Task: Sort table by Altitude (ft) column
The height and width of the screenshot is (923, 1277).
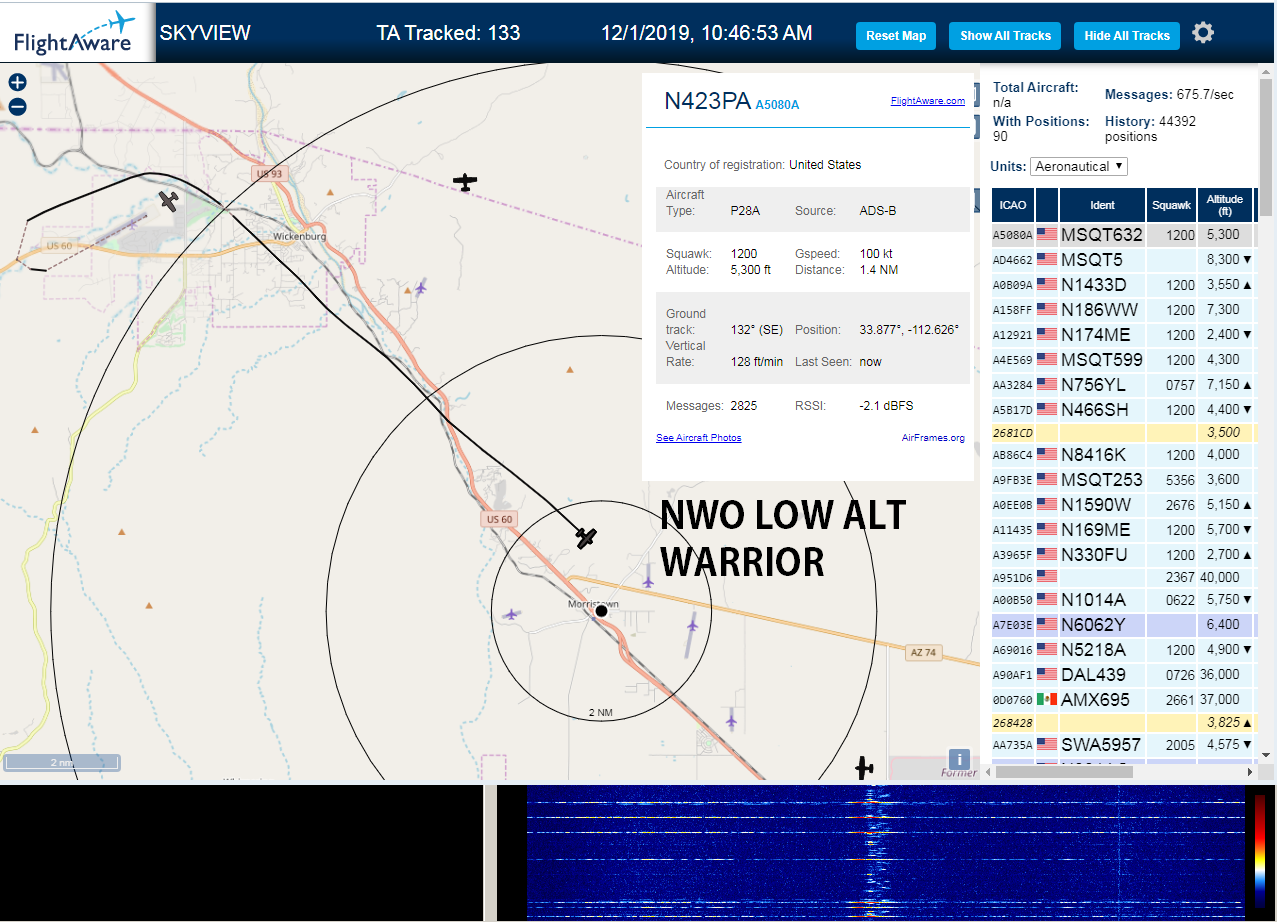Action: click(x=1224, y=205)
